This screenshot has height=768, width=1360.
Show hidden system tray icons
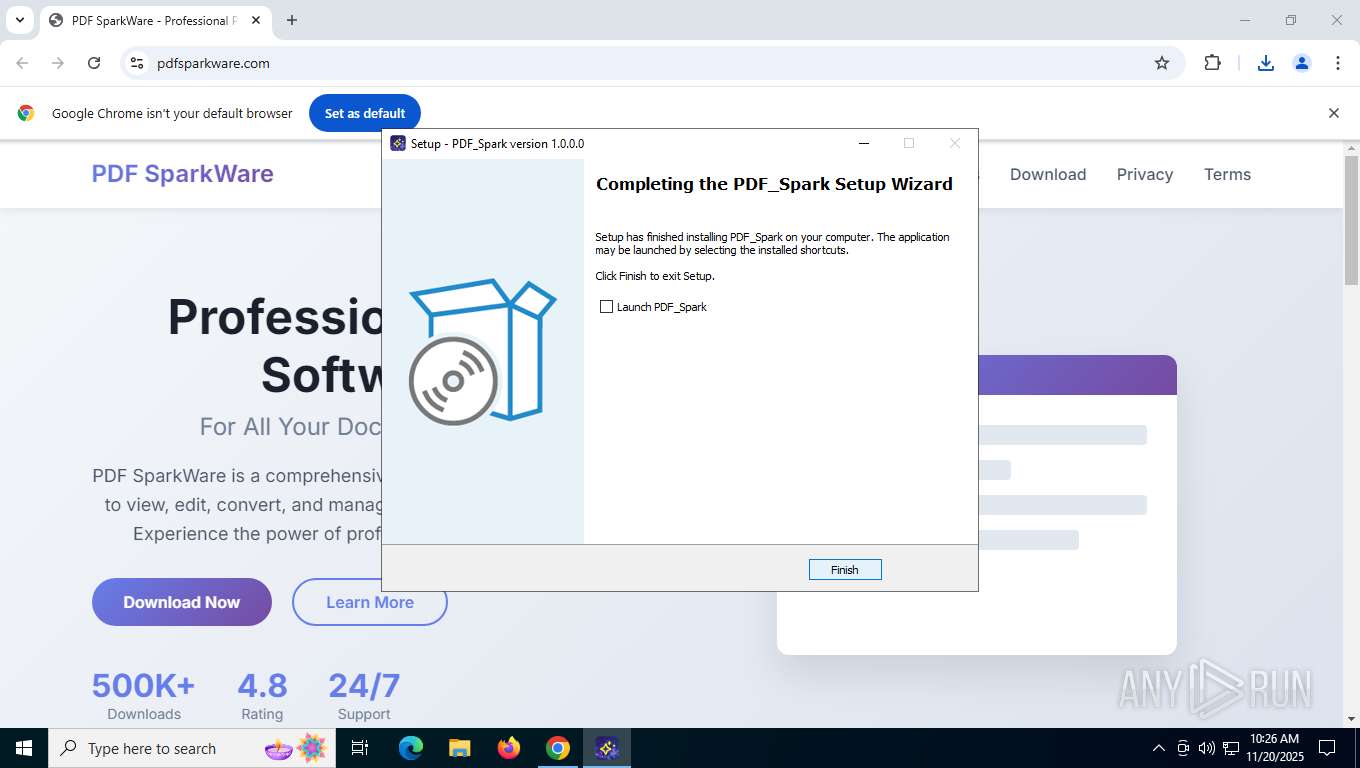point(1159,748)
